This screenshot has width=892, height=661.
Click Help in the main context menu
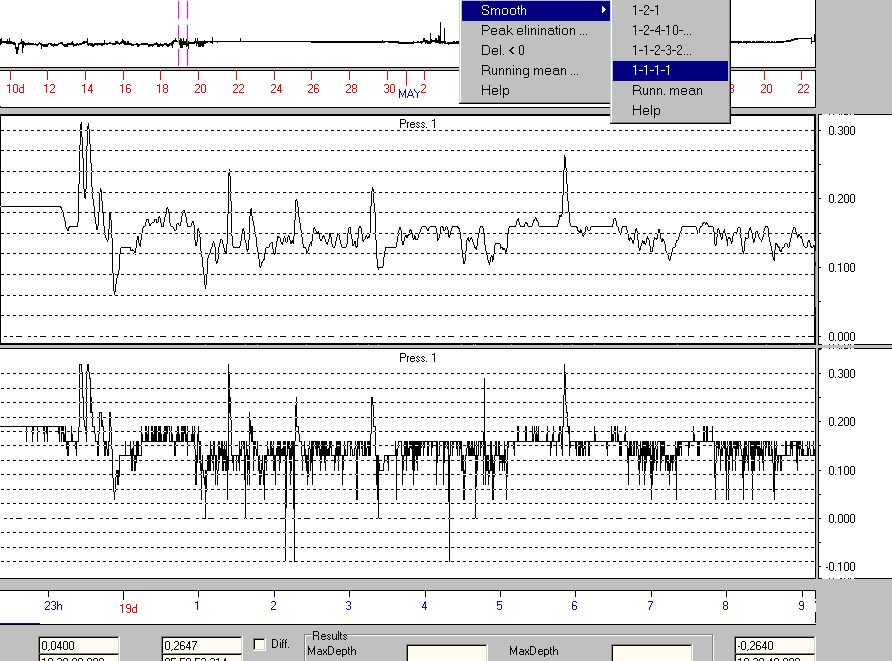tap(495, 91)
